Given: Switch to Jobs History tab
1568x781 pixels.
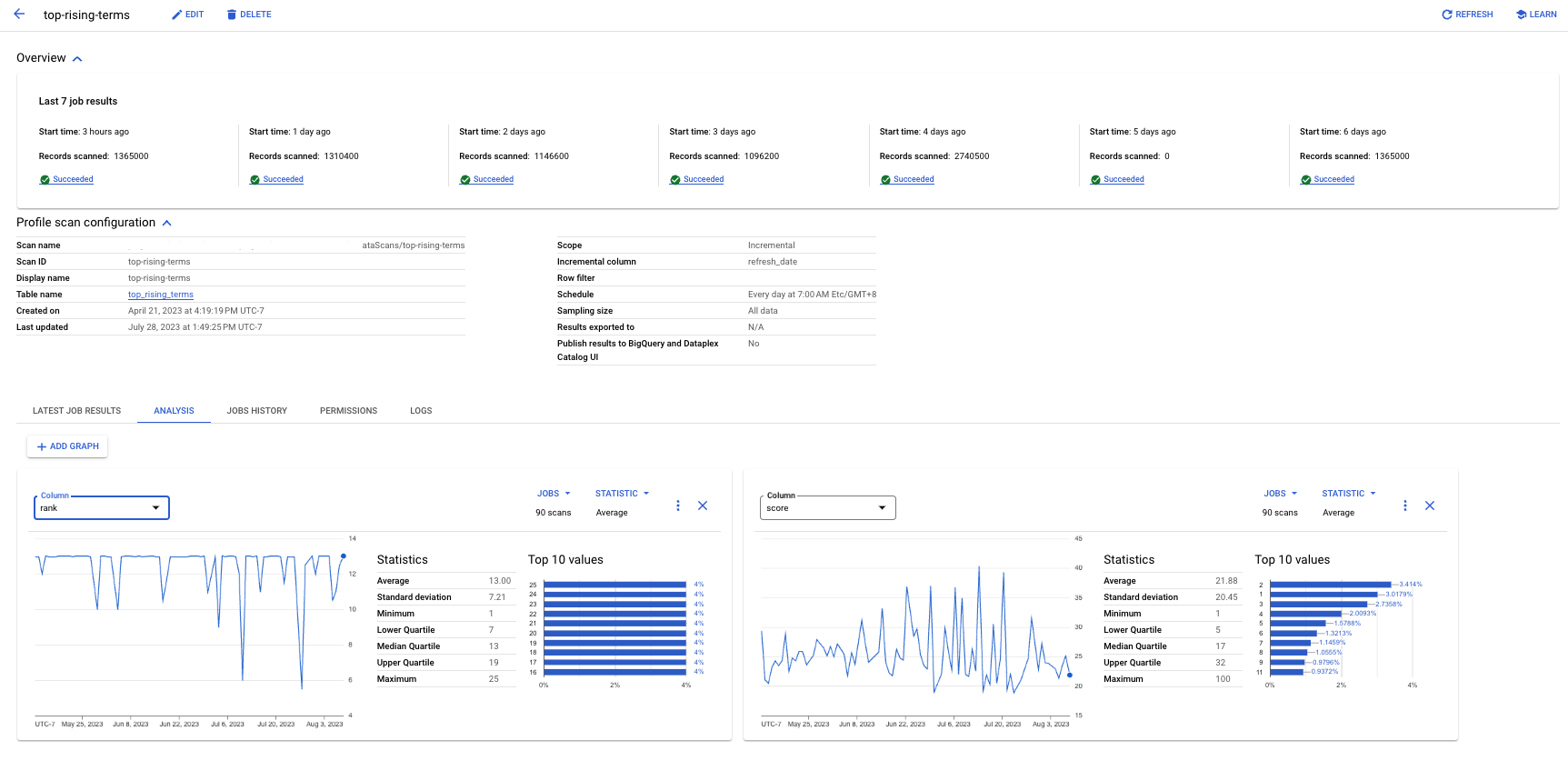Looking at the screenshot, I should coord(256,411).
